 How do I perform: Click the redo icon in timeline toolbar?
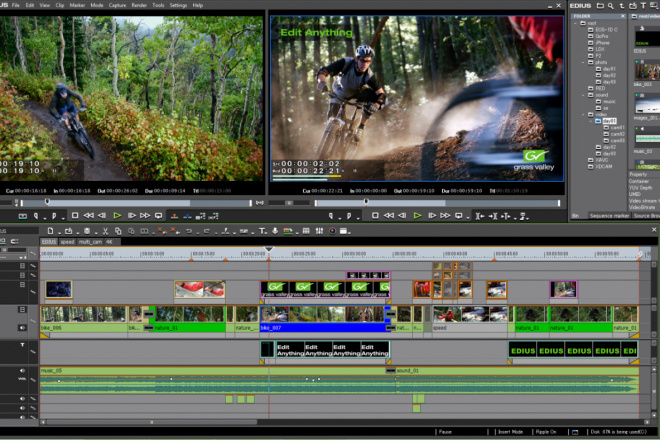click(206, 231)
